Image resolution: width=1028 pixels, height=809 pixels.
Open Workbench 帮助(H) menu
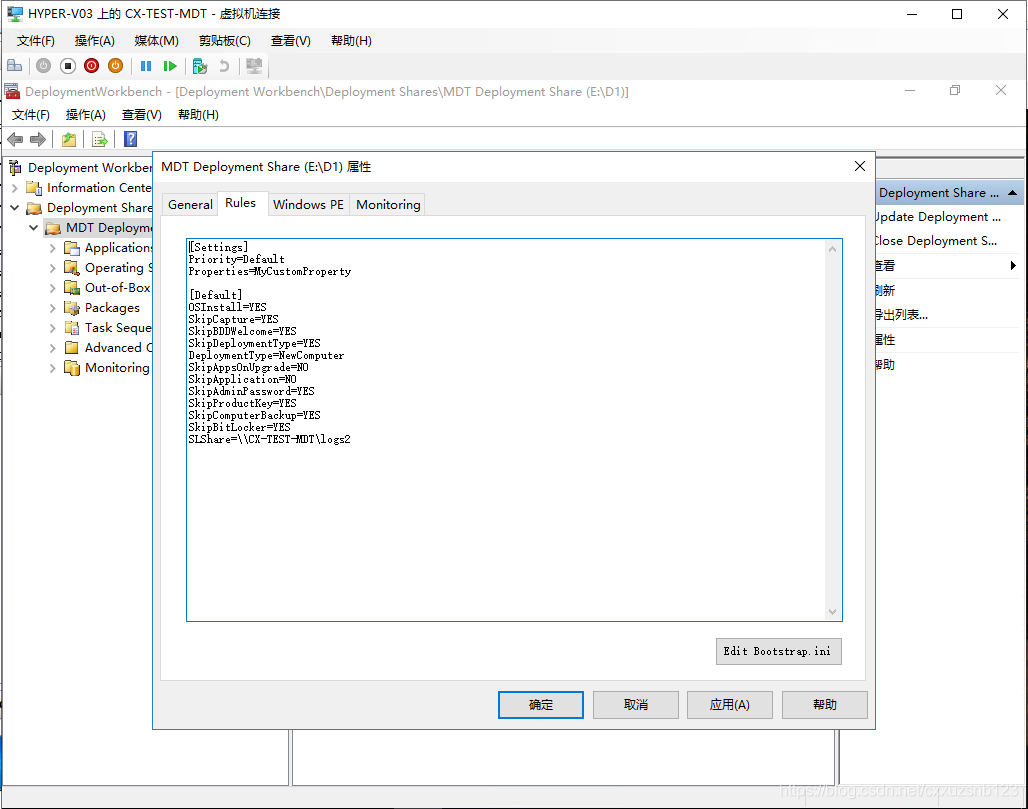198,115
